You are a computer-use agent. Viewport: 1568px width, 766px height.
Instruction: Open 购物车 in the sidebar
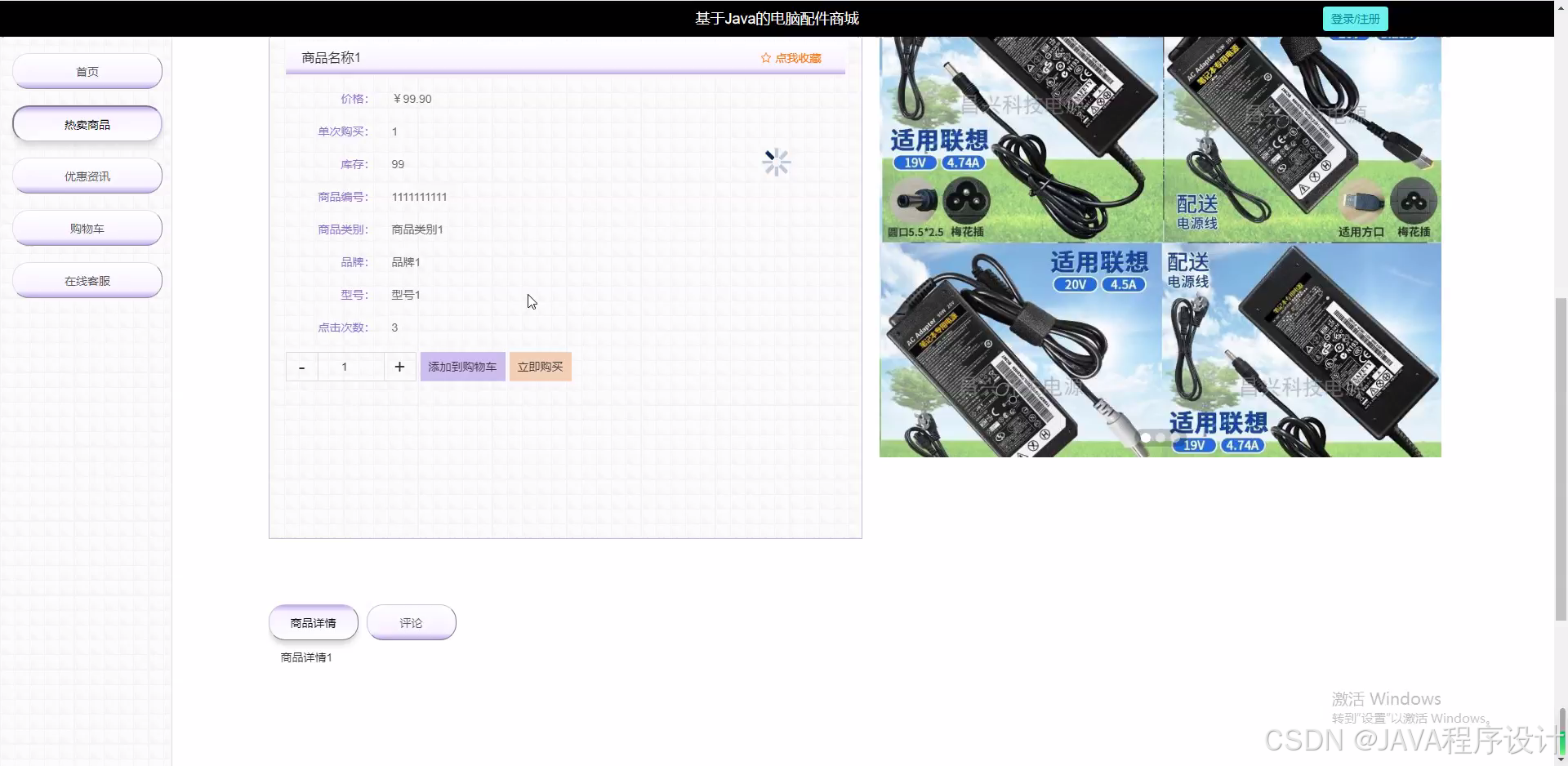click(x=87, y=228)
